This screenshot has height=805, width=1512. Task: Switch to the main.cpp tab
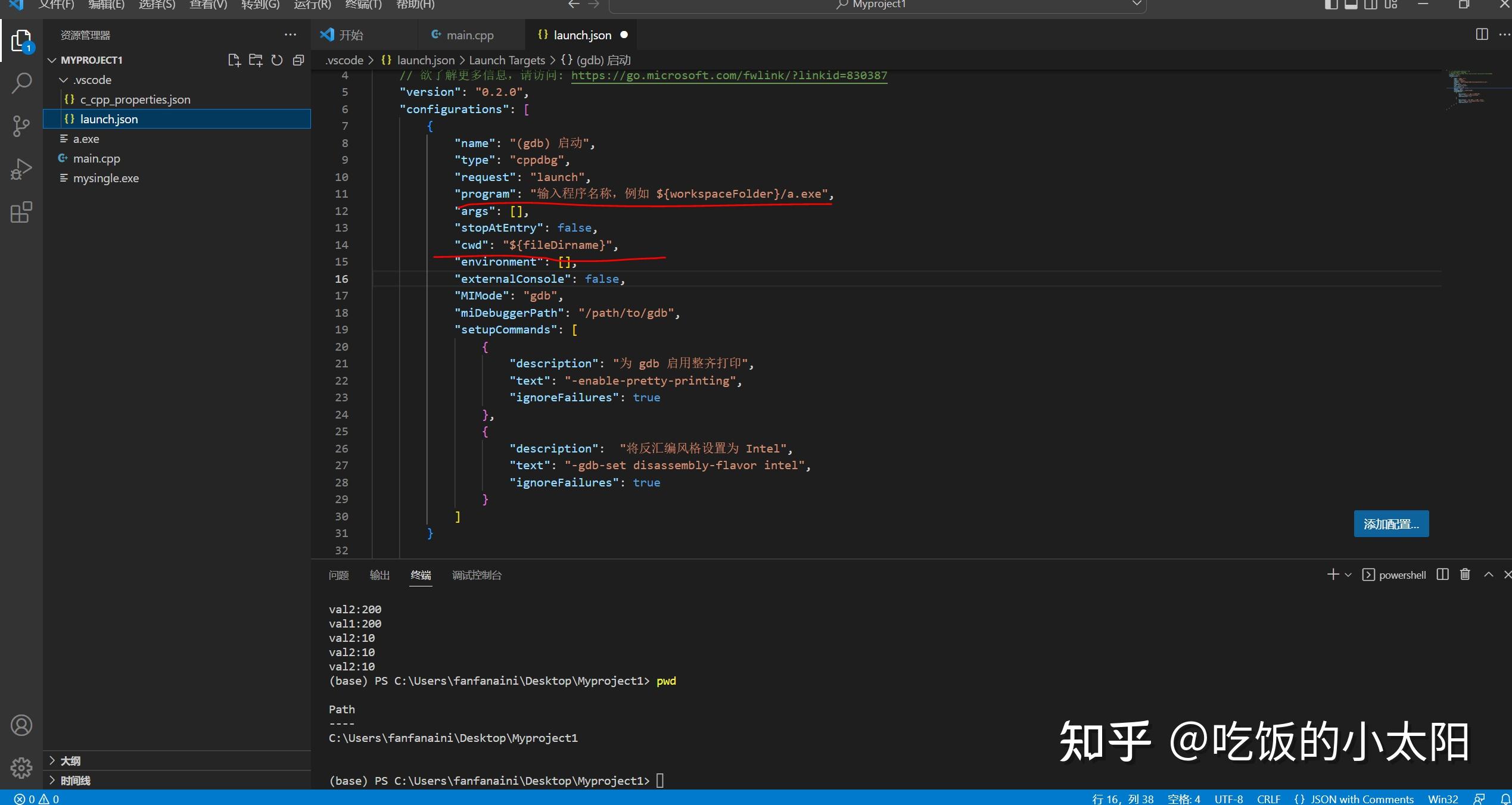tap(470, 35)
